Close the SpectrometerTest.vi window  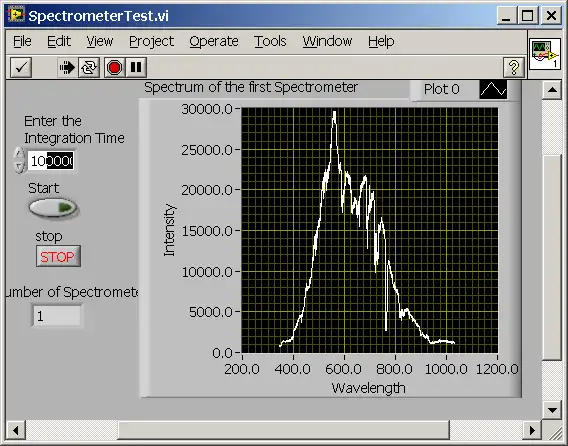point(551,16)
